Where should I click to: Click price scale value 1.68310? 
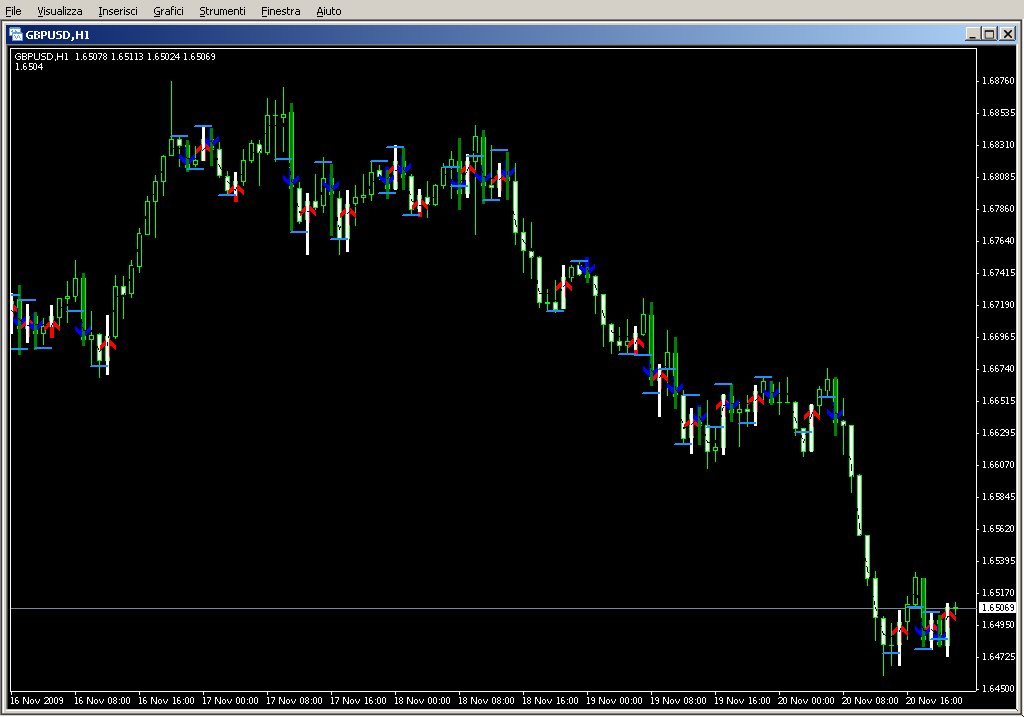pyautogui.click(x=999, y=144)
